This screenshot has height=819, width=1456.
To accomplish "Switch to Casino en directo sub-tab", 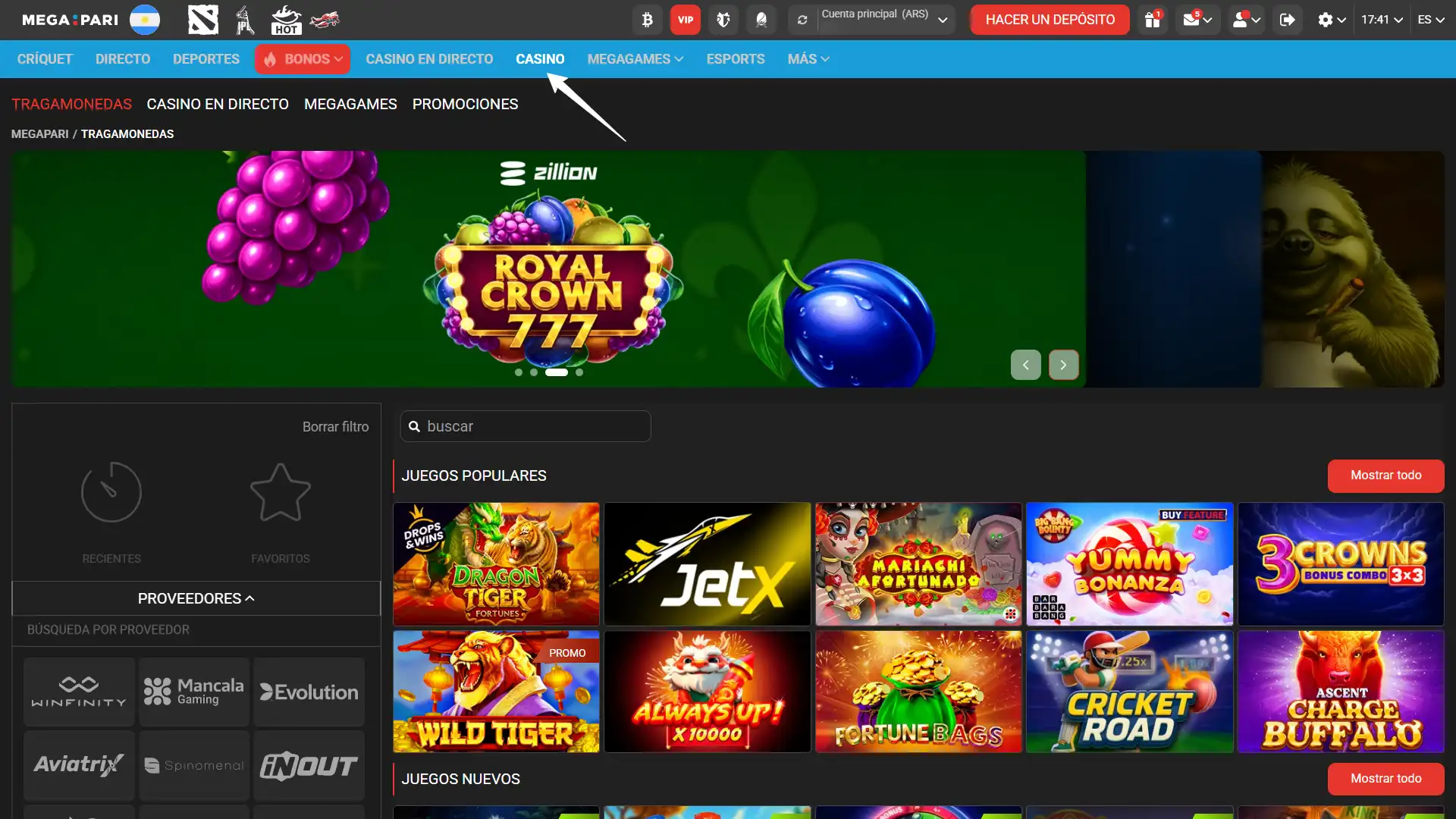I will [x=218, y=105].
